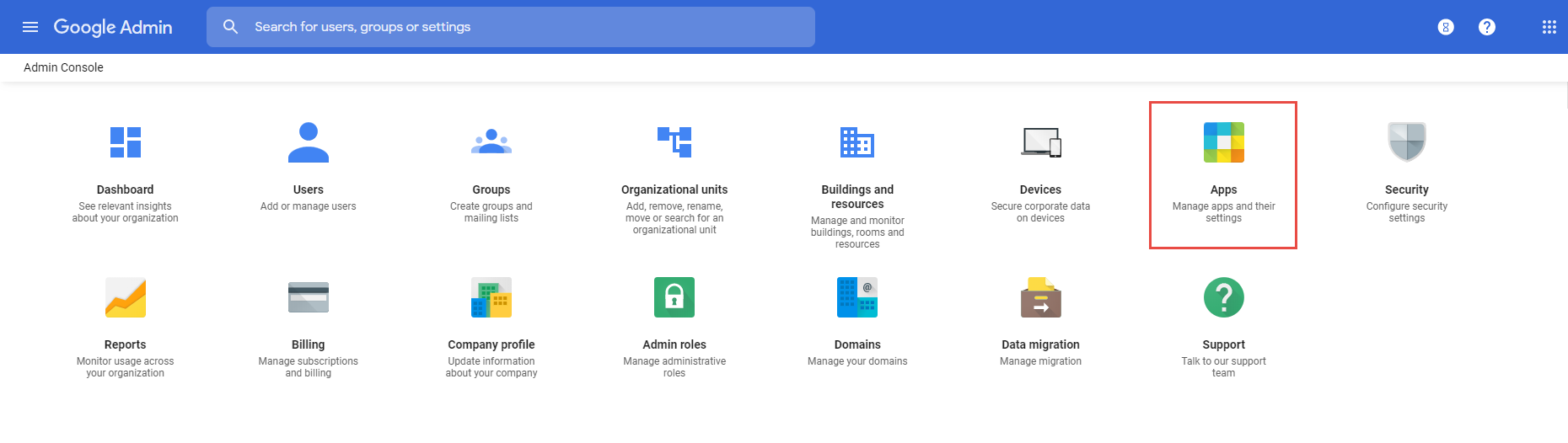1568x443 pixels.
Task: Click the Support title link
Action: tap(1224, 344)
